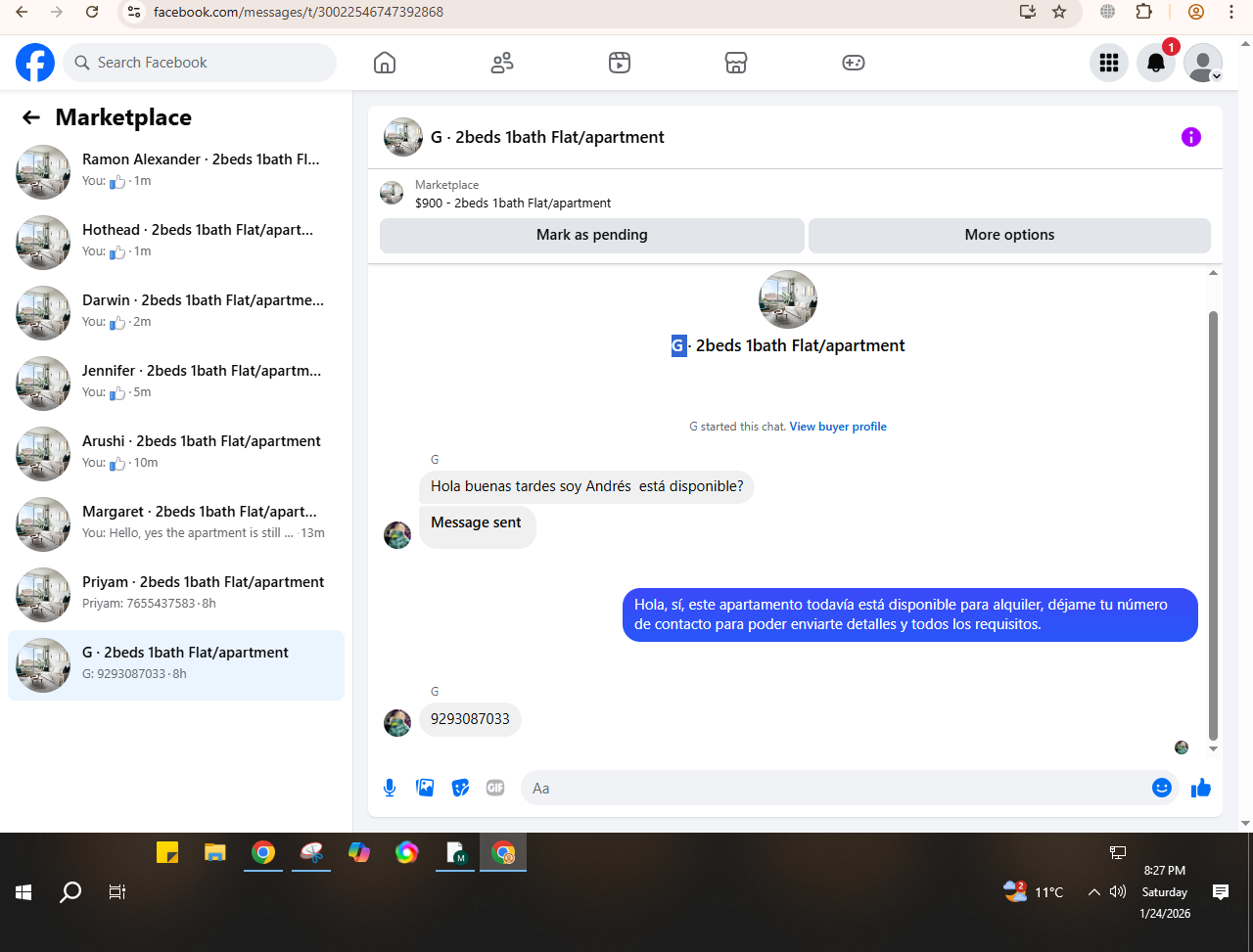Viewport: 1253px width, 952px height.
Task: Click the listing thumbnail beside Marketplace label
Action: (x=392, y=193)
